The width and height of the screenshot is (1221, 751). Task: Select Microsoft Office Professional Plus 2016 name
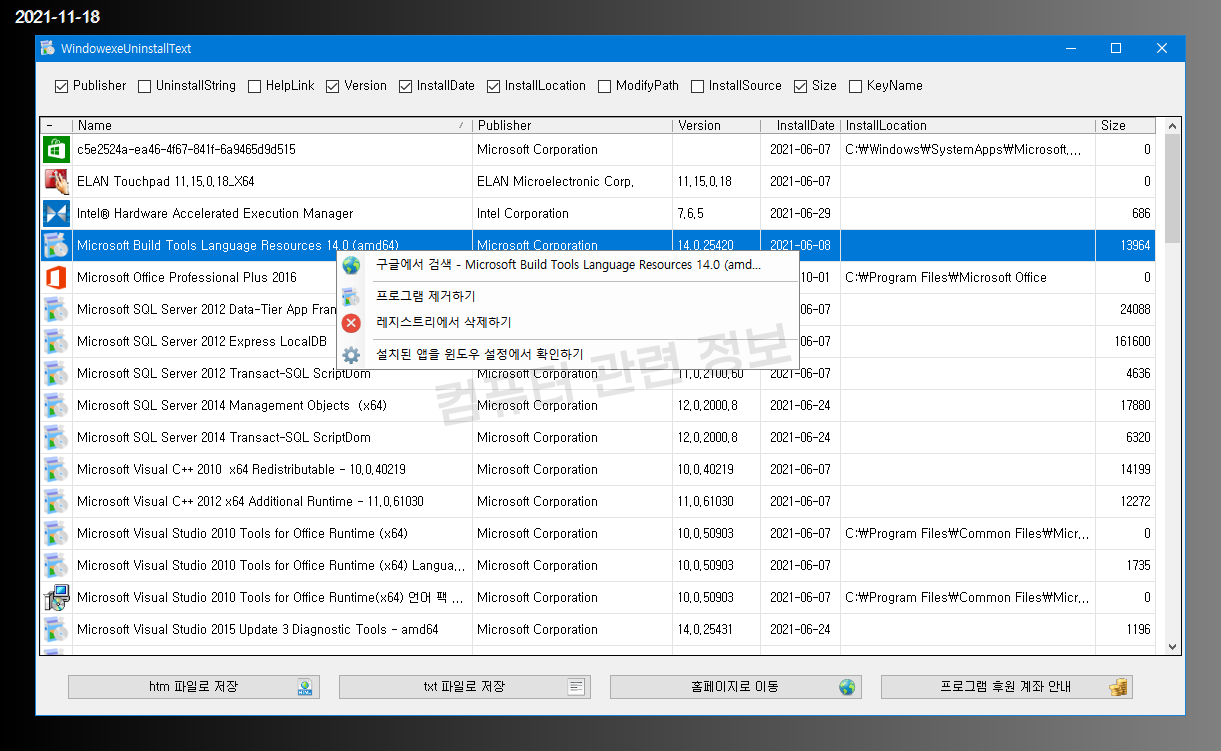coord(187,278)
